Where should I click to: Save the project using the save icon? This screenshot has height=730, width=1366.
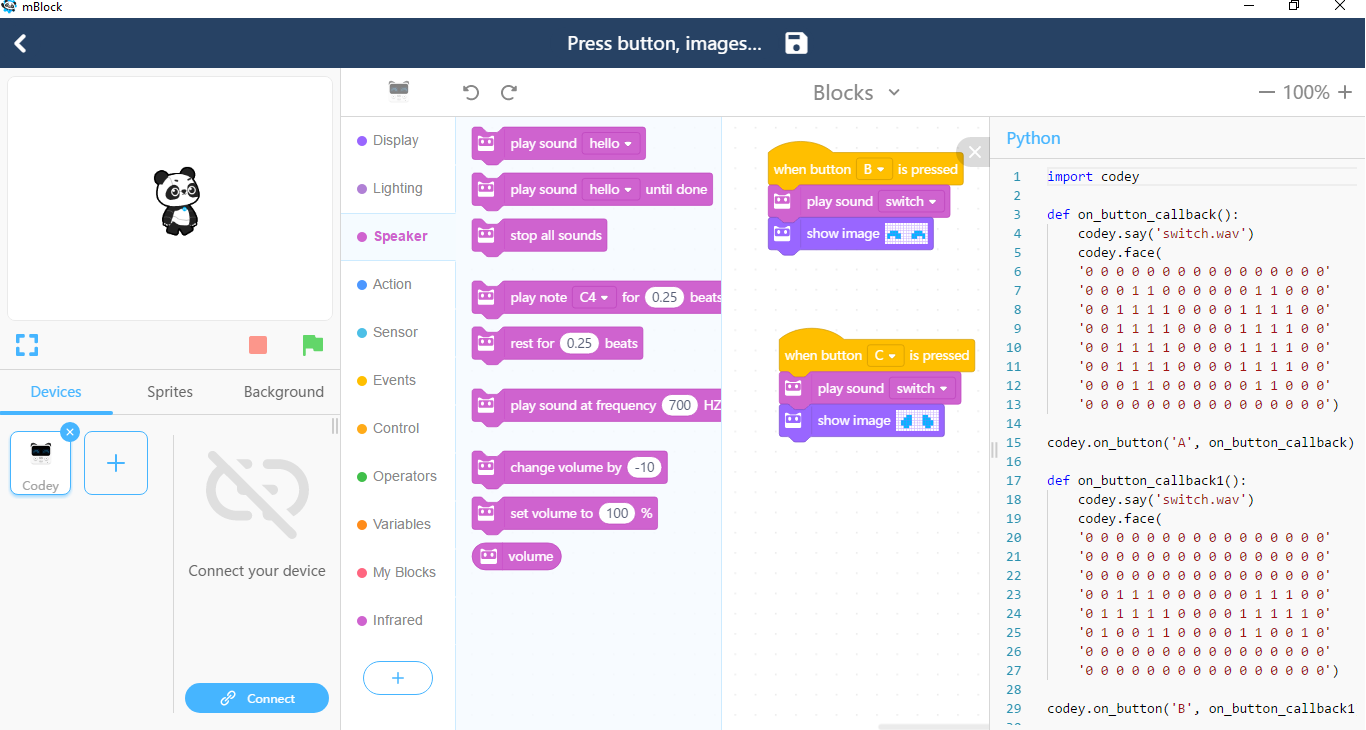tap(795, 43)
